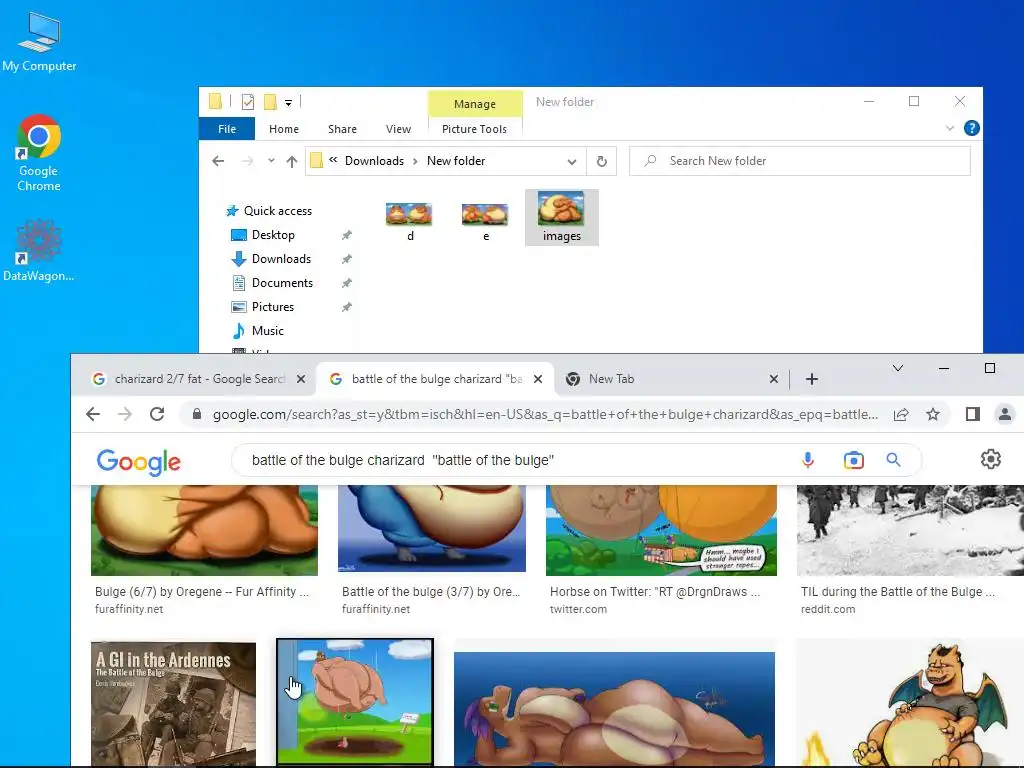
Task: Open Bulge (6/7) by Oregene result link
Action: [201, 592]
